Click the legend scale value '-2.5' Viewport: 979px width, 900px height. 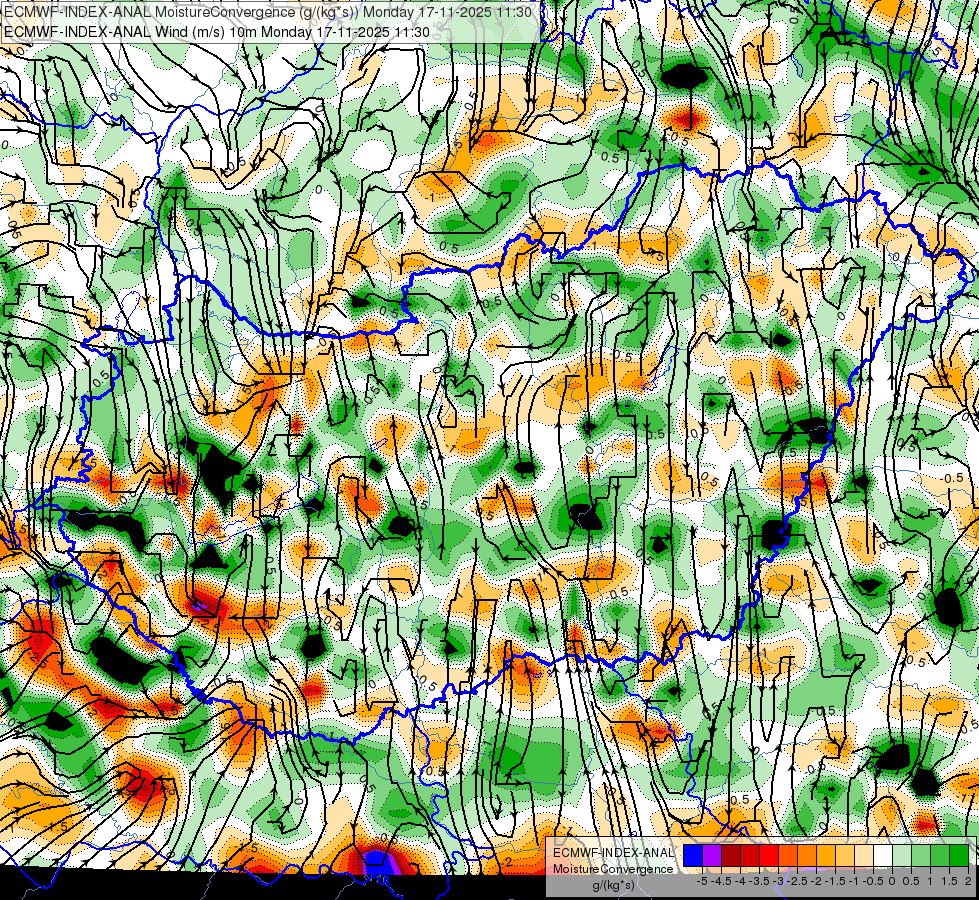[x=797, y=881]
